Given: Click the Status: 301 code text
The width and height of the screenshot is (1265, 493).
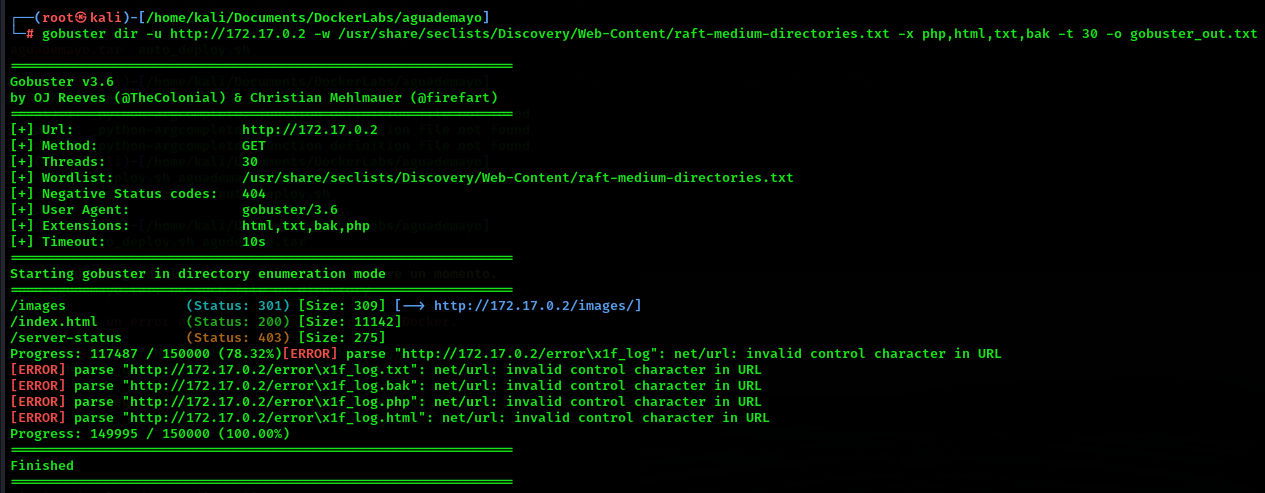Looking at the screenshot, I should [x=238, y=306].
